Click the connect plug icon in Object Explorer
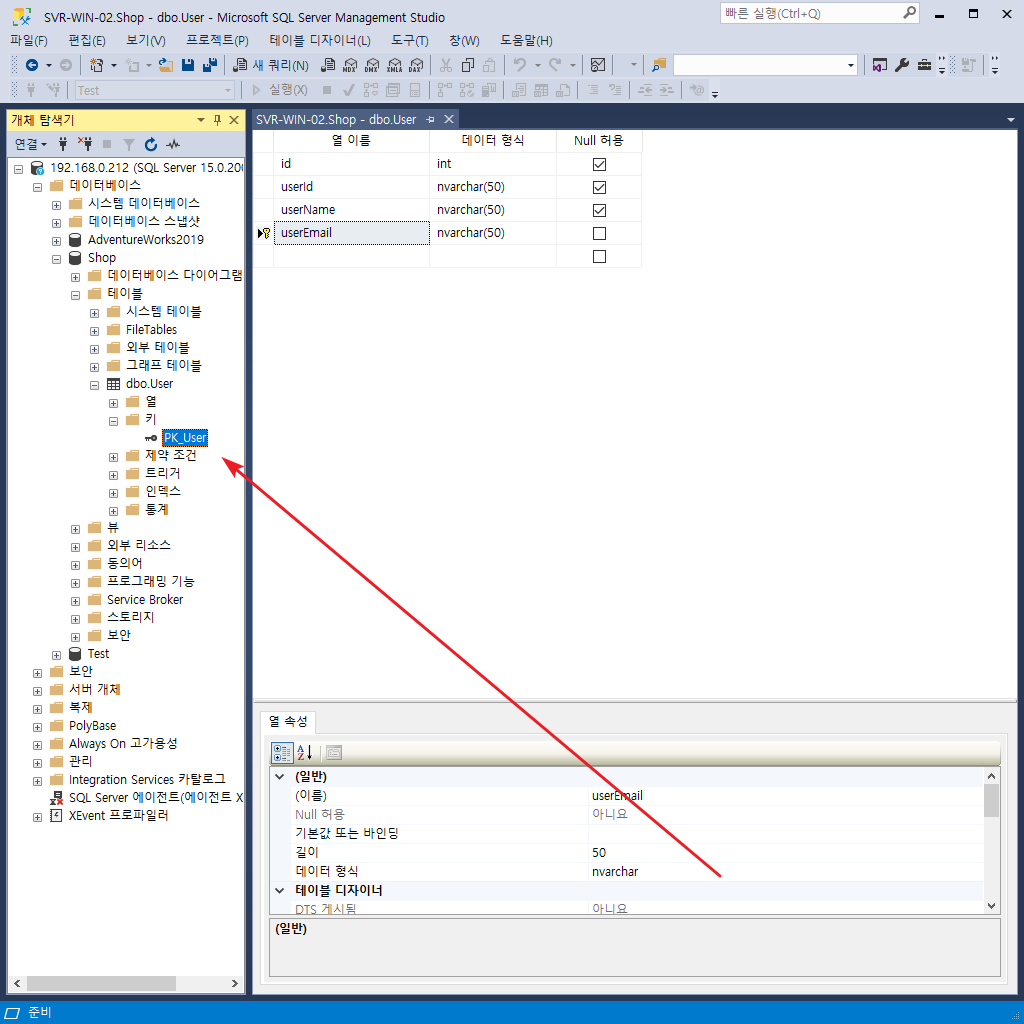1024x1024 pixels. [63, 144]
